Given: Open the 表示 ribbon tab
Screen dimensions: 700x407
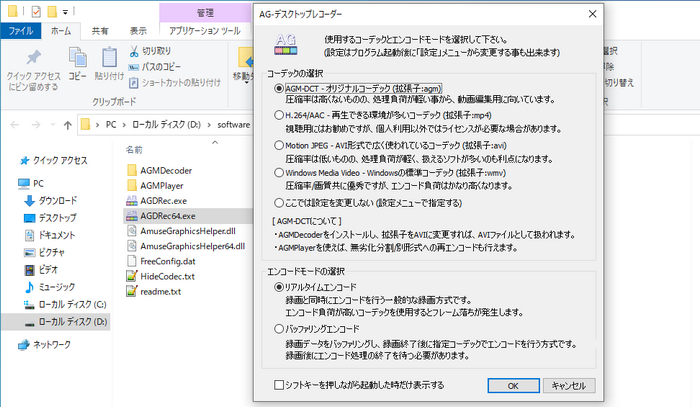Looking at the screenshot, I should pos(138,31).
